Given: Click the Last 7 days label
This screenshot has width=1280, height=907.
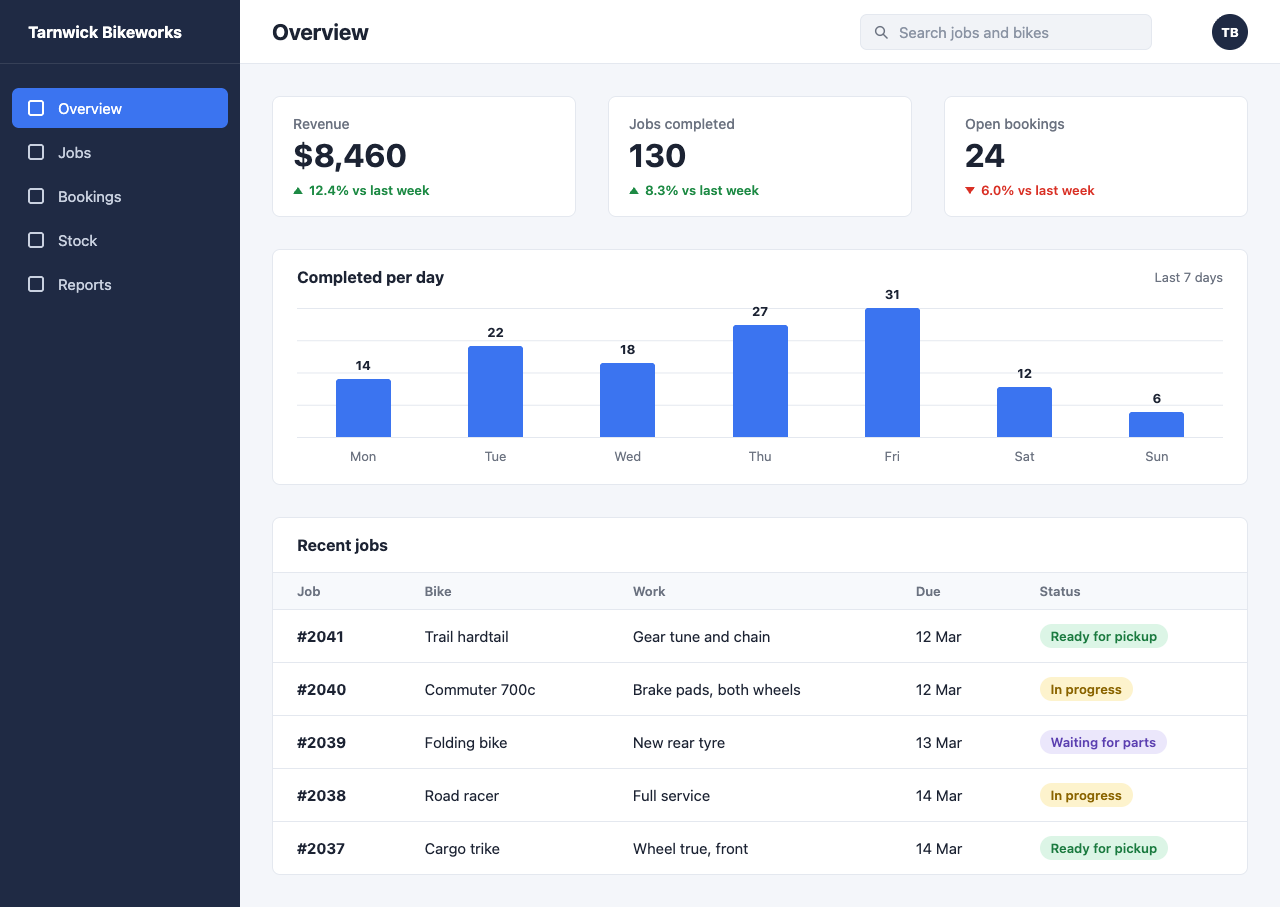Looking at the screenshot, I should [x=1188, y=278].
